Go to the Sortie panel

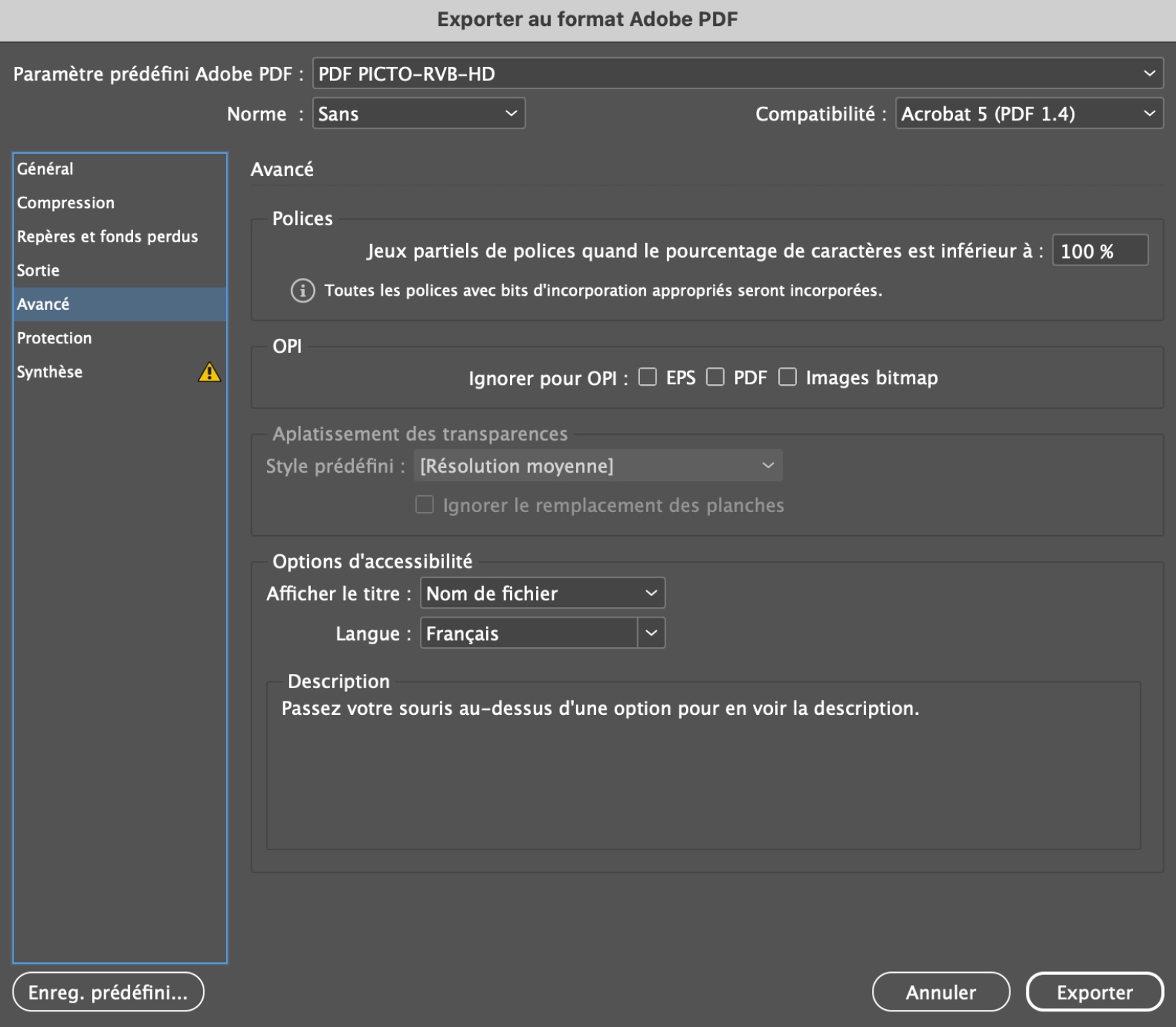pos(38,270)
